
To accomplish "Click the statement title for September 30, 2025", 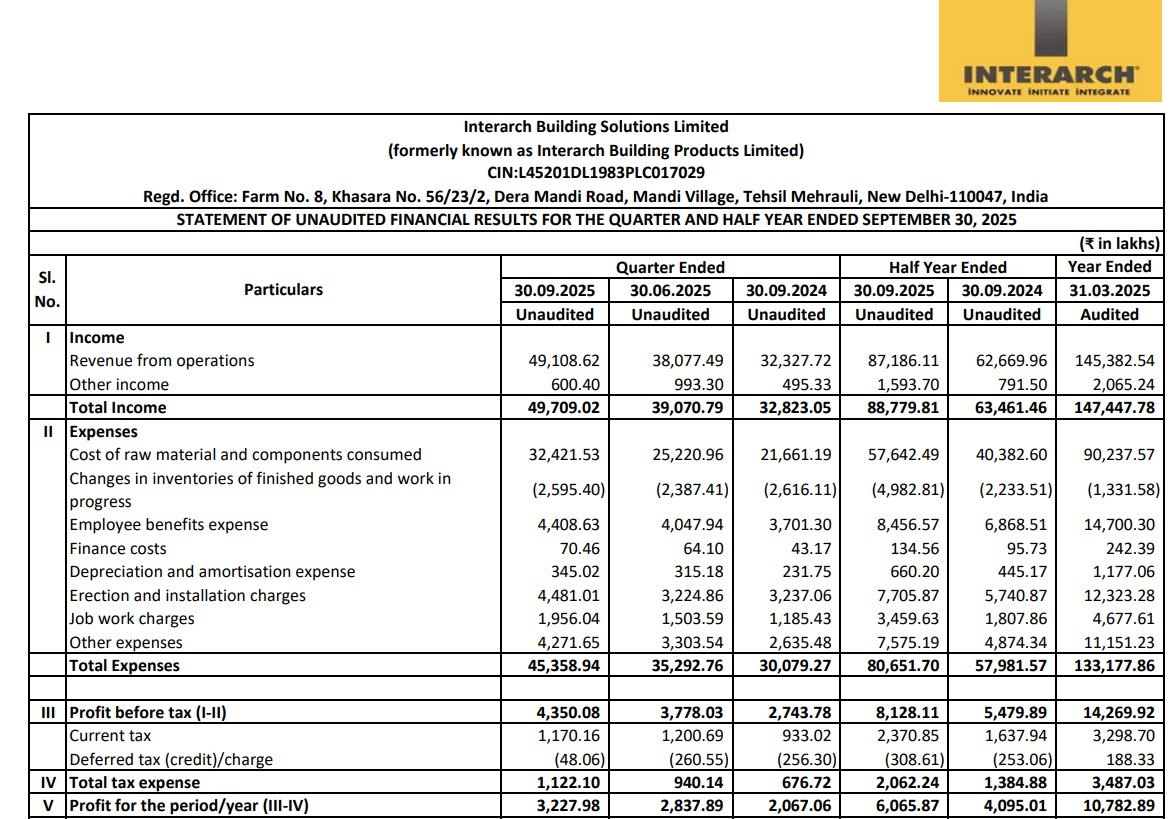I will (596, 220).
